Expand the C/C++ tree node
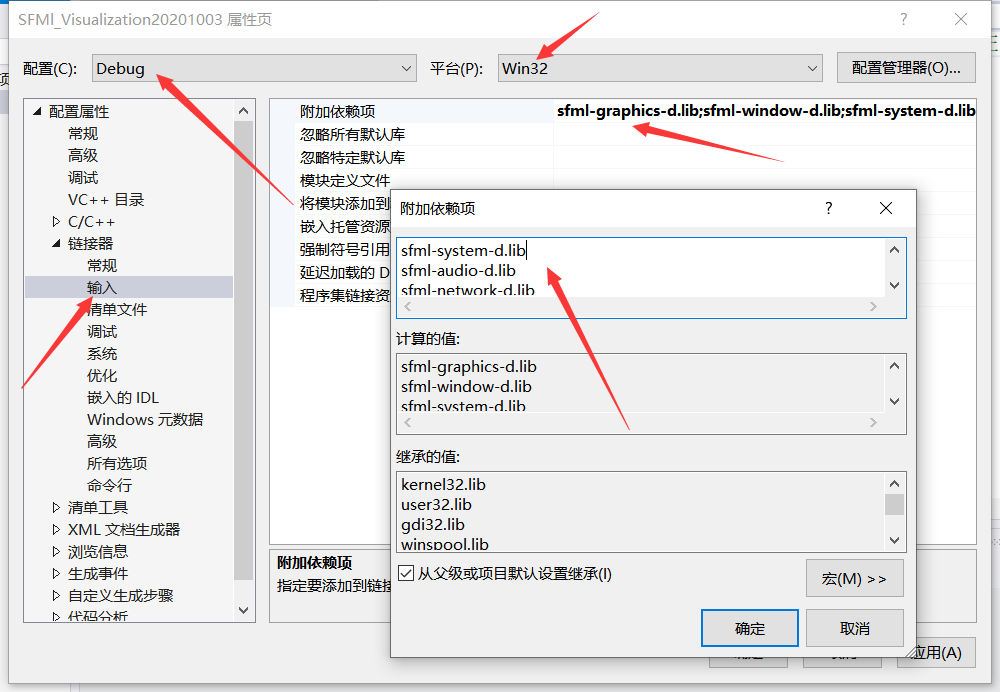 tap(56, 221)
